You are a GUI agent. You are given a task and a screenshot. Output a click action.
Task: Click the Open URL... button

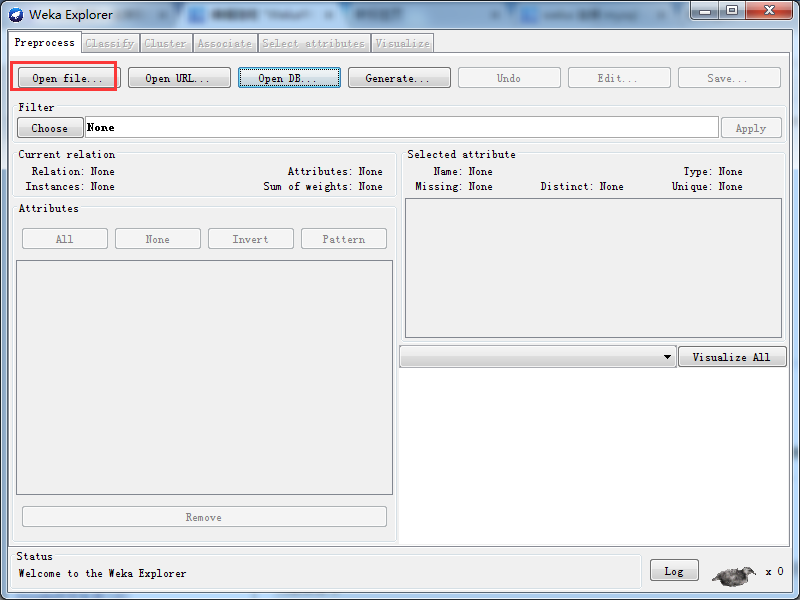[x=179, y=78]
